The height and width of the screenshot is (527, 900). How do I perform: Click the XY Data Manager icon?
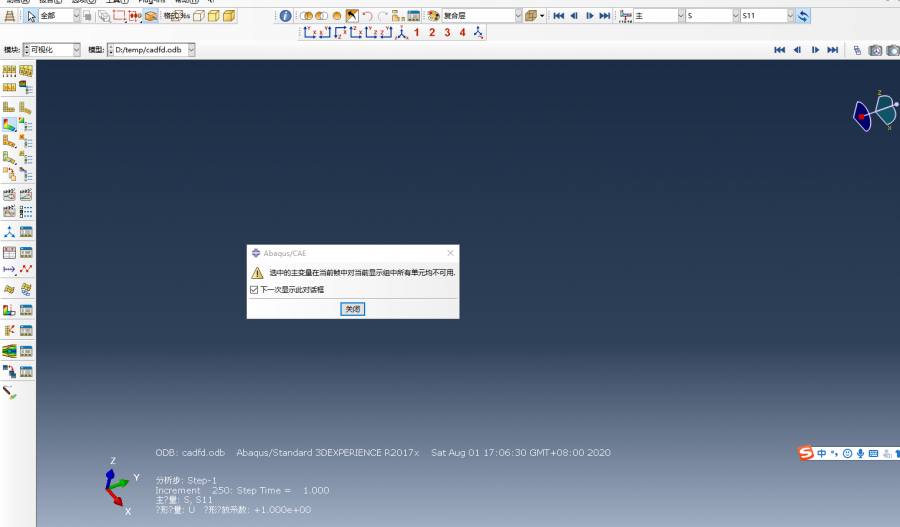coord(26,253)
